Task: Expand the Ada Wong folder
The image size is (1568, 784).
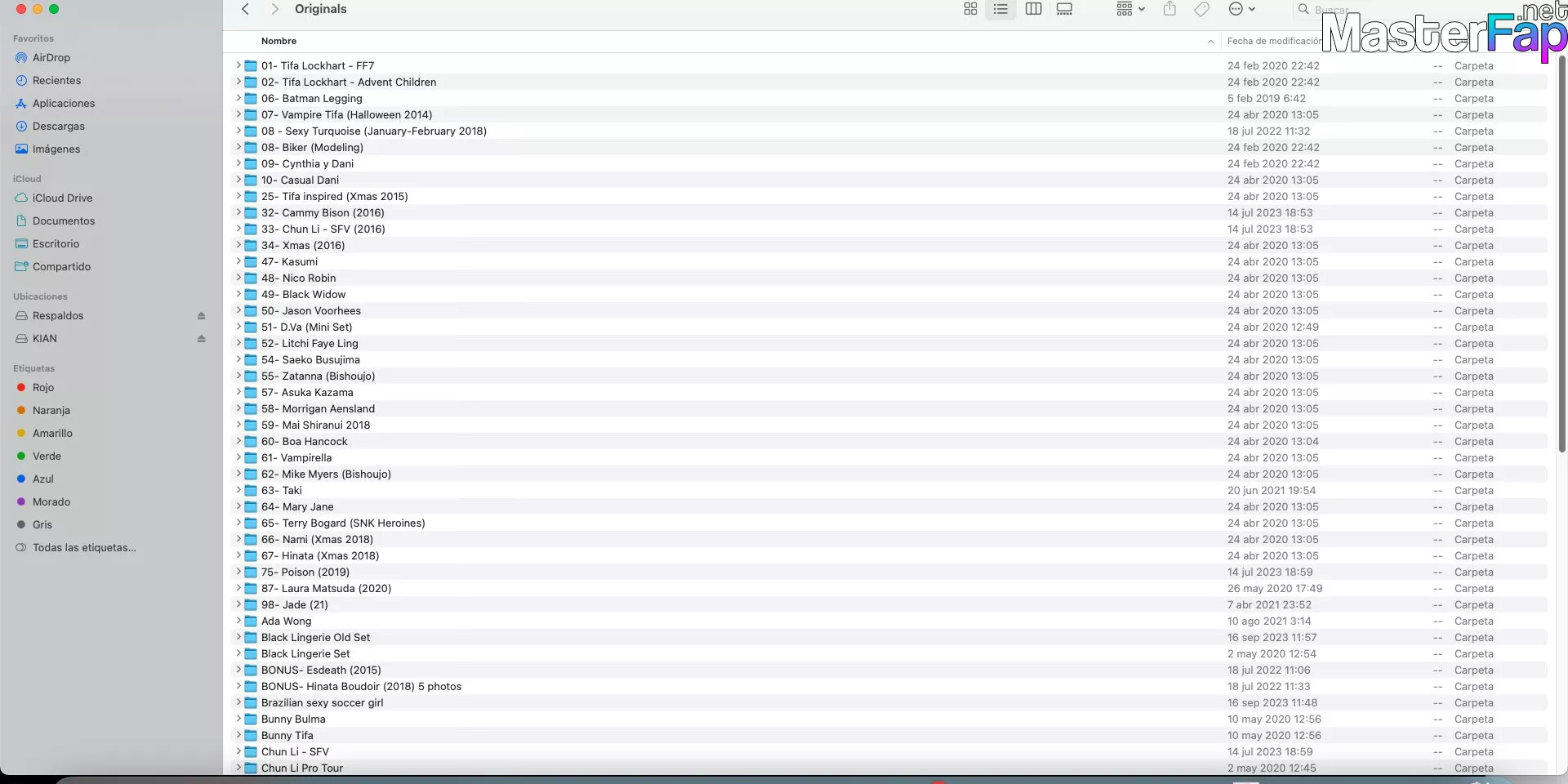Action: click(x=238, y=621)
